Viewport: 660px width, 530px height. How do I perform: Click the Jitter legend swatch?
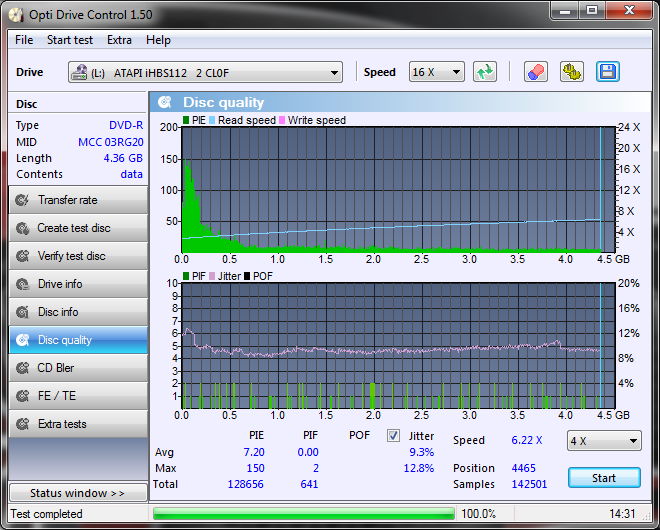212,276
